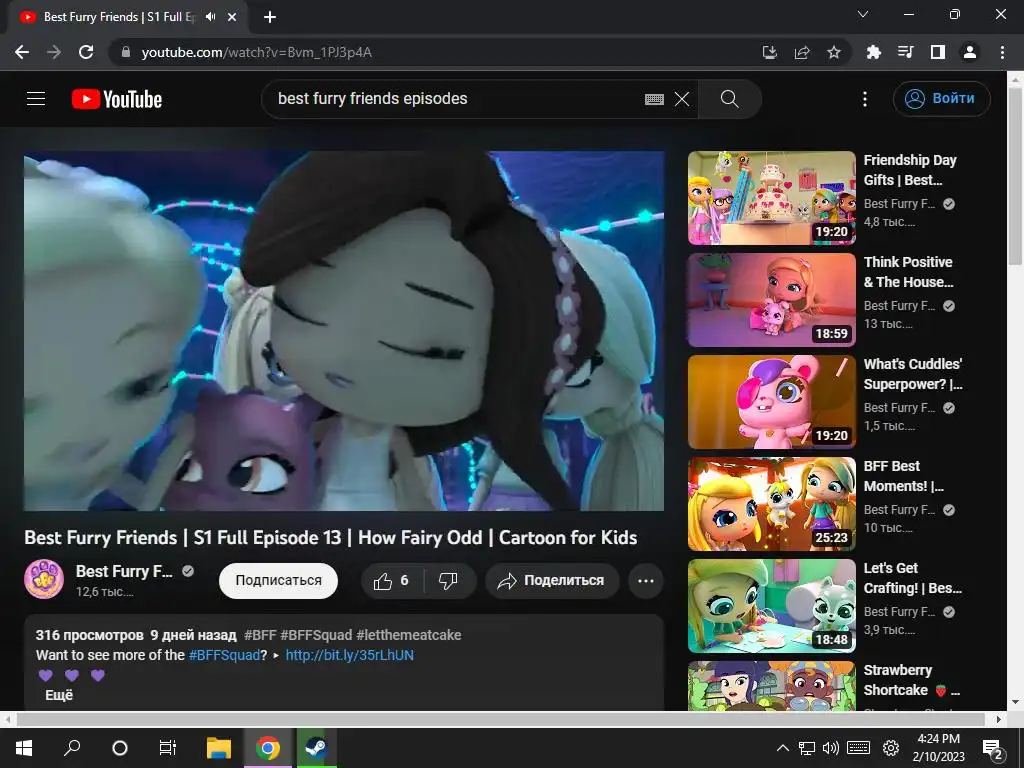This screenshot has width=1024, height=768.
Task: Close the Best Furry Friends tab
Action: pyautogui.click(x=232, y=17)
